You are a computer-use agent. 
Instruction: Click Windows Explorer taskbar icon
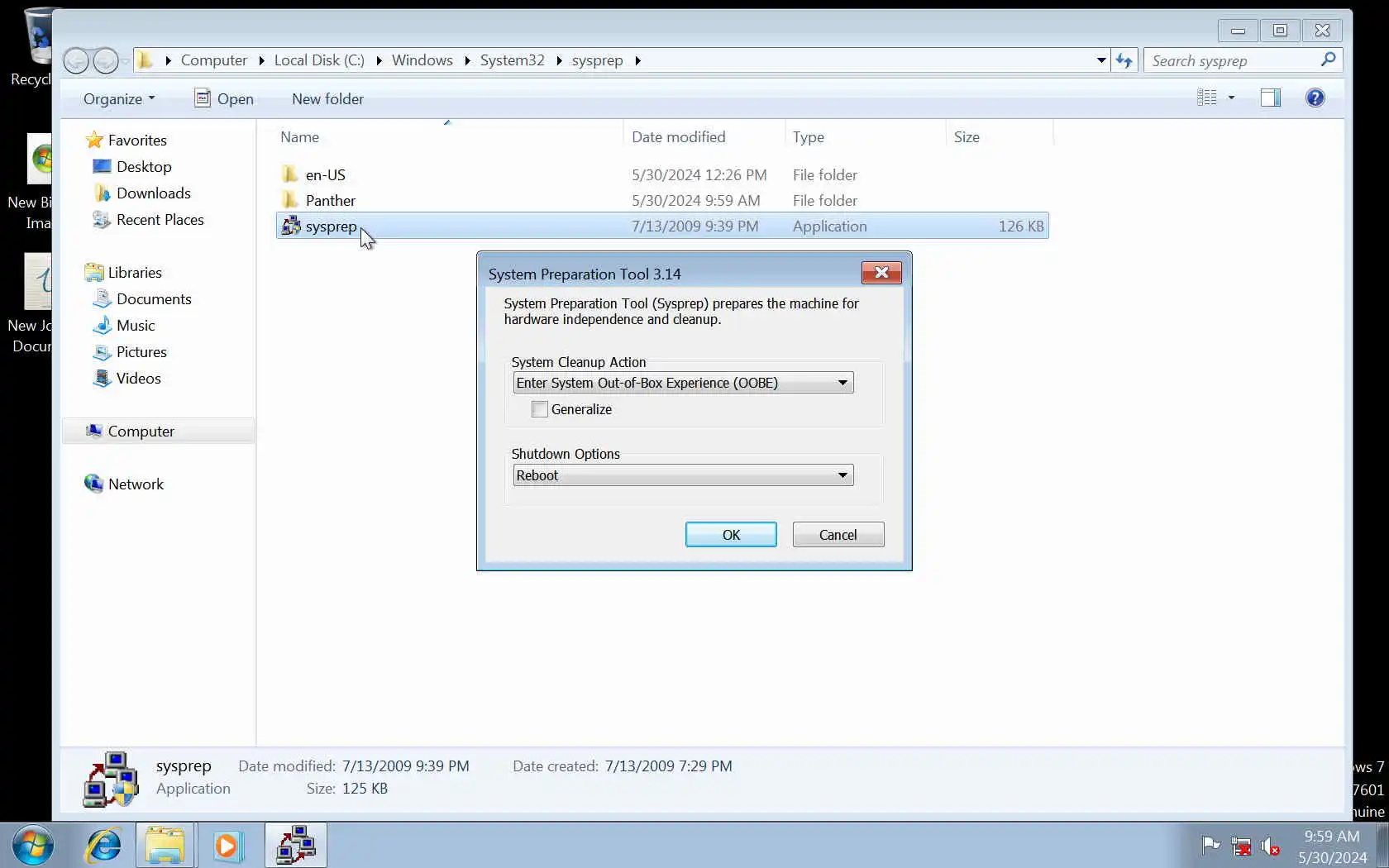pyautogui.click(x=165, y=846)
